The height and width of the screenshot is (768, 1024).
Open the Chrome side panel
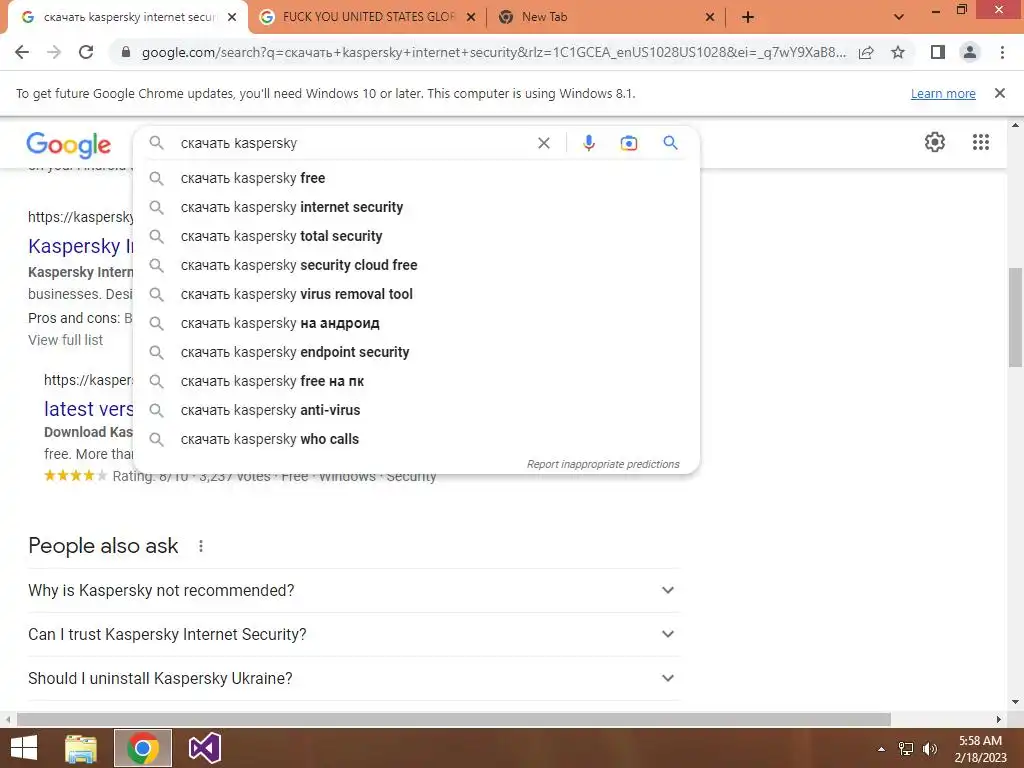(938, 52)
